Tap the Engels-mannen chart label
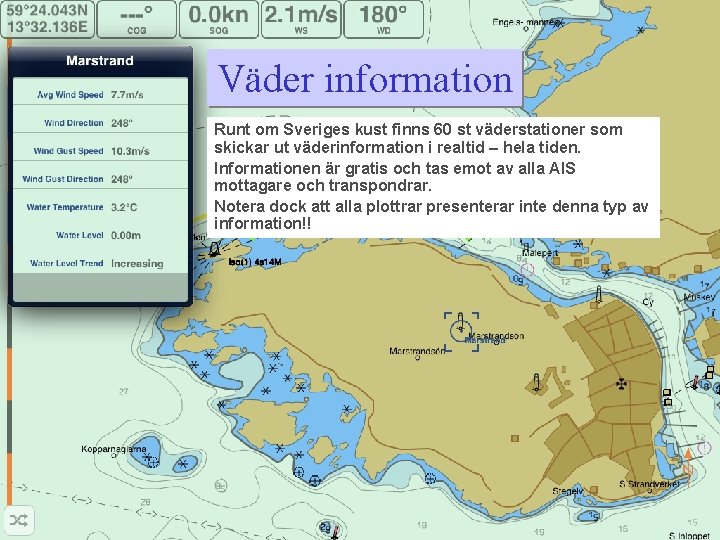Image resolution: width=720 pixels, height=540 pixels. pyautogui.click(x=527, y=22)
